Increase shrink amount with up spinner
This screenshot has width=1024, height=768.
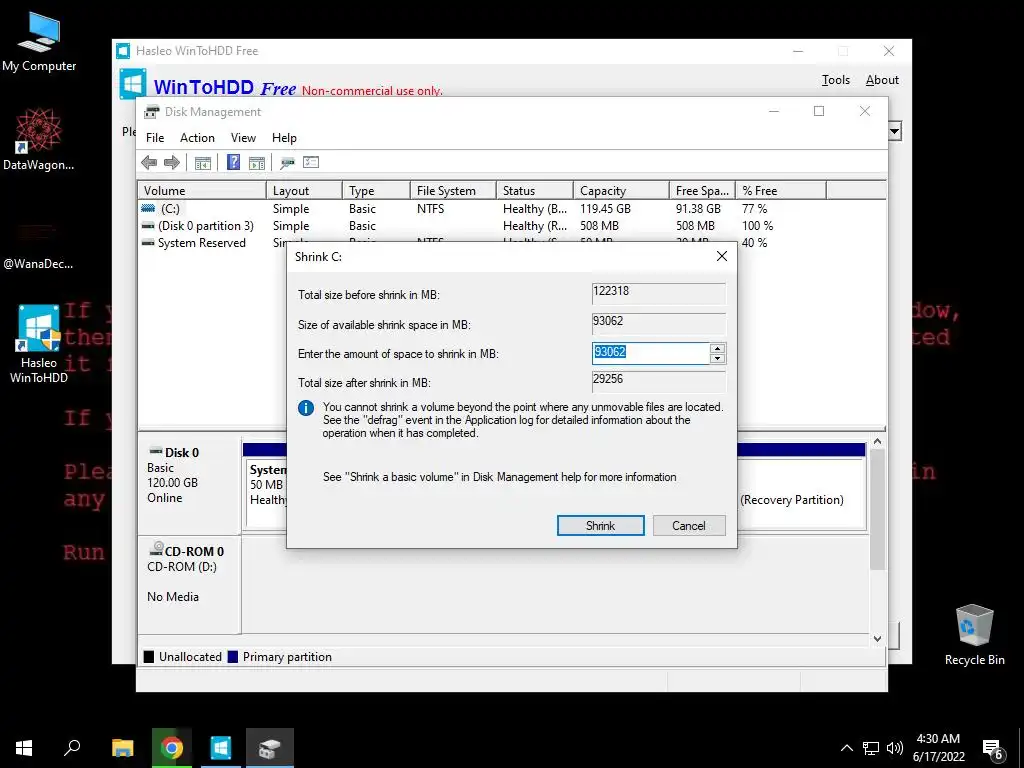(717, 348)
